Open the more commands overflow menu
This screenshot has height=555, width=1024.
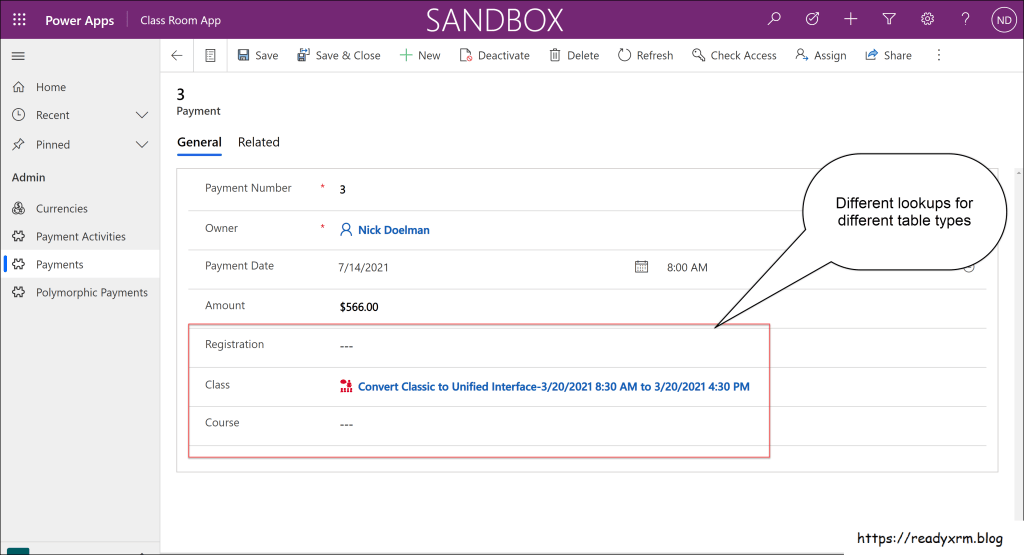[x=938, y=56]
